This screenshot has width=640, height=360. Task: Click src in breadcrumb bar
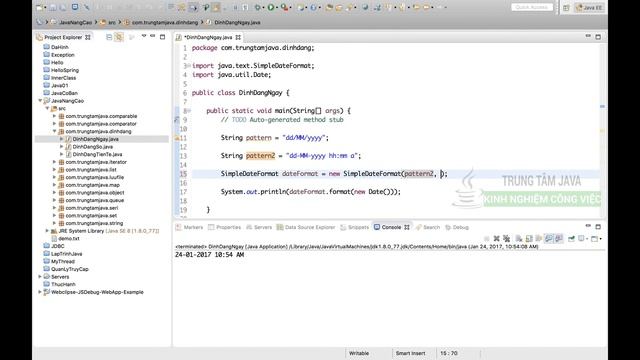(x=111, y=22)
